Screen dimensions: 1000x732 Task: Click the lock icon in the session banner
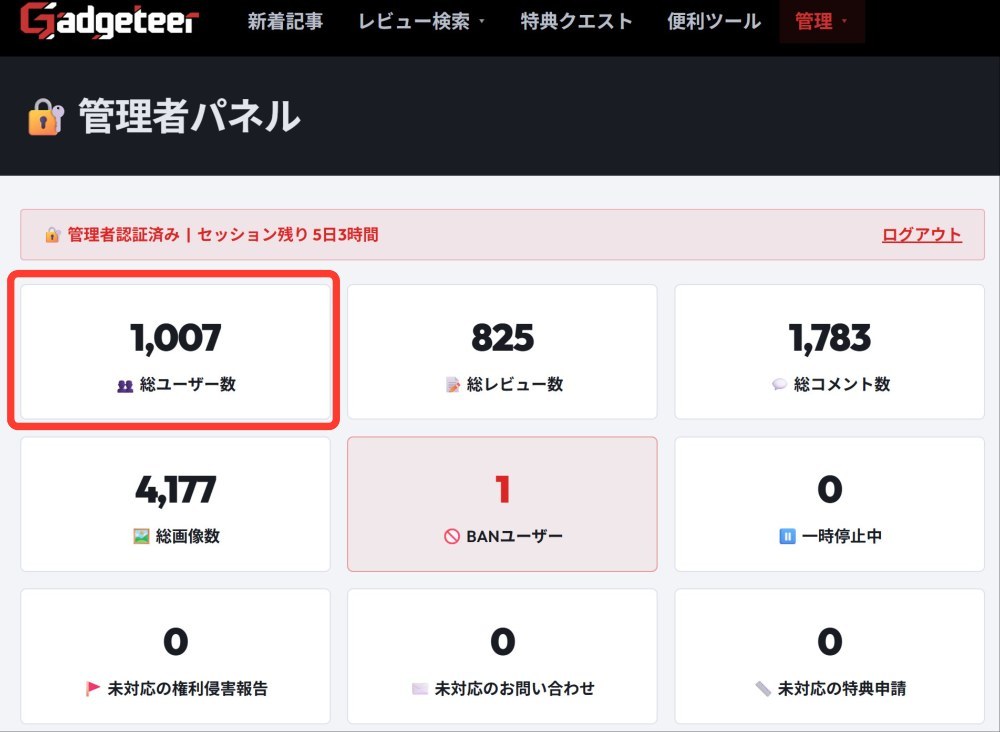[x=52, y=235]
